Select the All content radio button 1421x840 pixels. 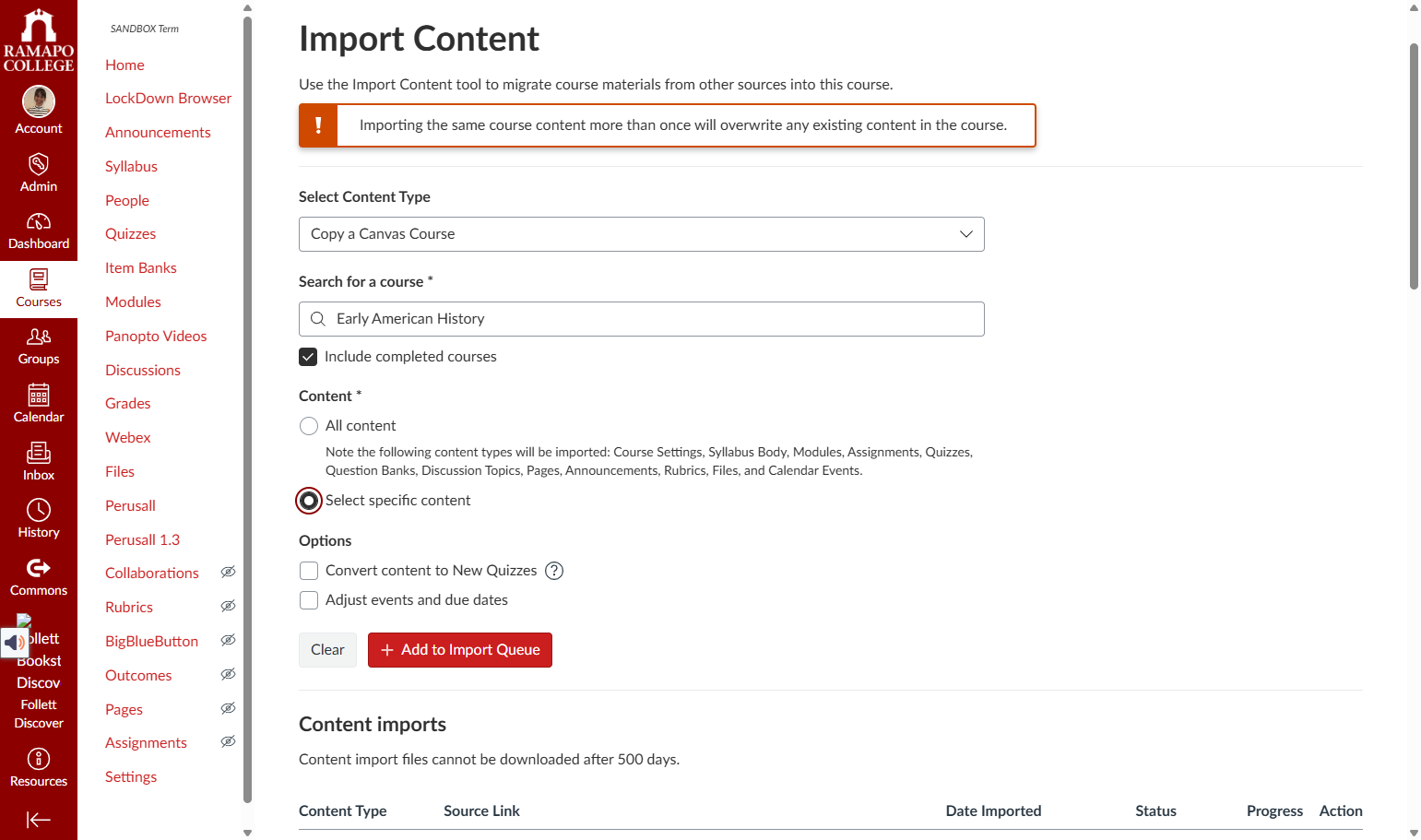pos(309,426)
